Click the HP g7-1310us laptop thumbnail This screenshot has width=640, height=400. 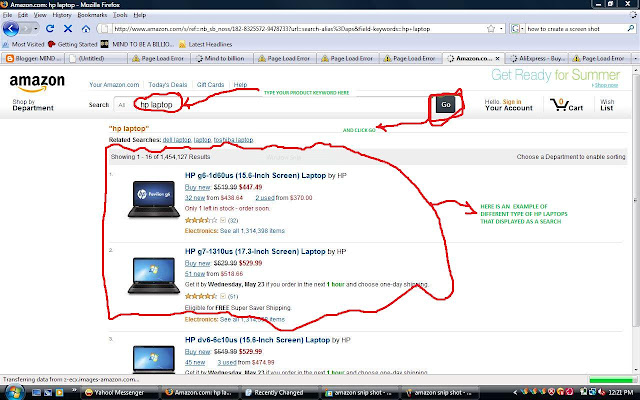[153, 276]
